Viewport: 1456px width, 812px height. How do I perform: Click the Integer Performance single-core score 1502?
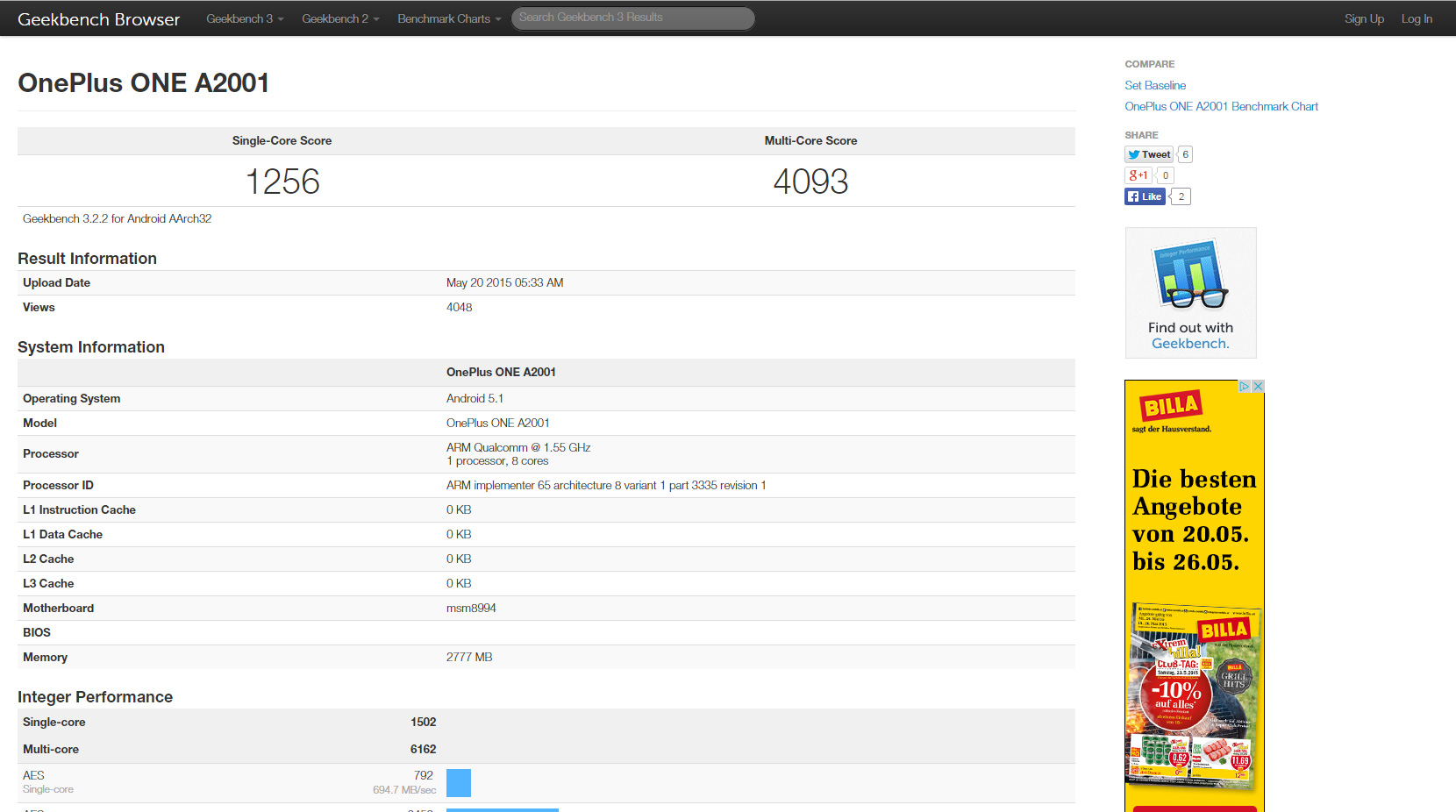(x=423, y=722)
